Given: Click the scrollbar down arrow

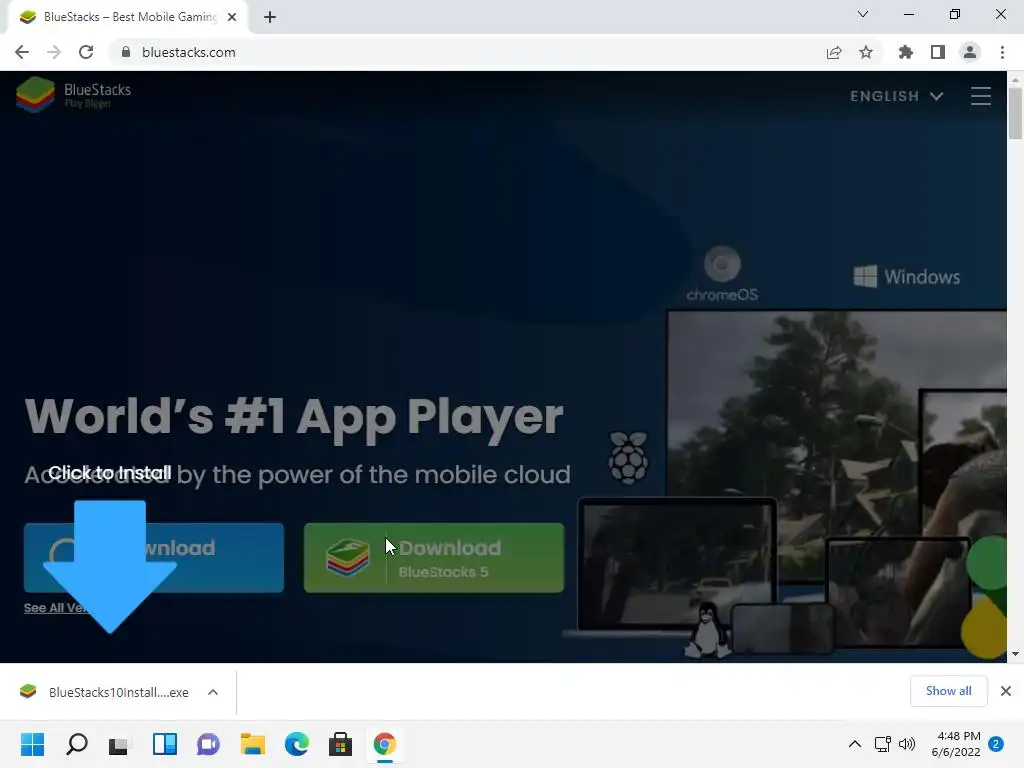Looking at the screenshot, I should (x=1015, y=654).
